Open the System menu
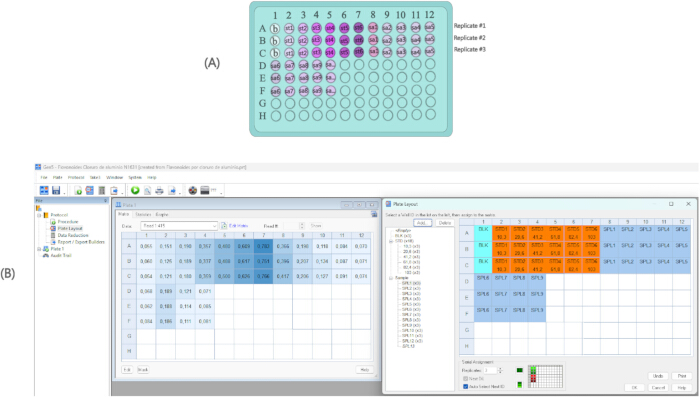This screenshot has height=397, width=700. [135, 177]
